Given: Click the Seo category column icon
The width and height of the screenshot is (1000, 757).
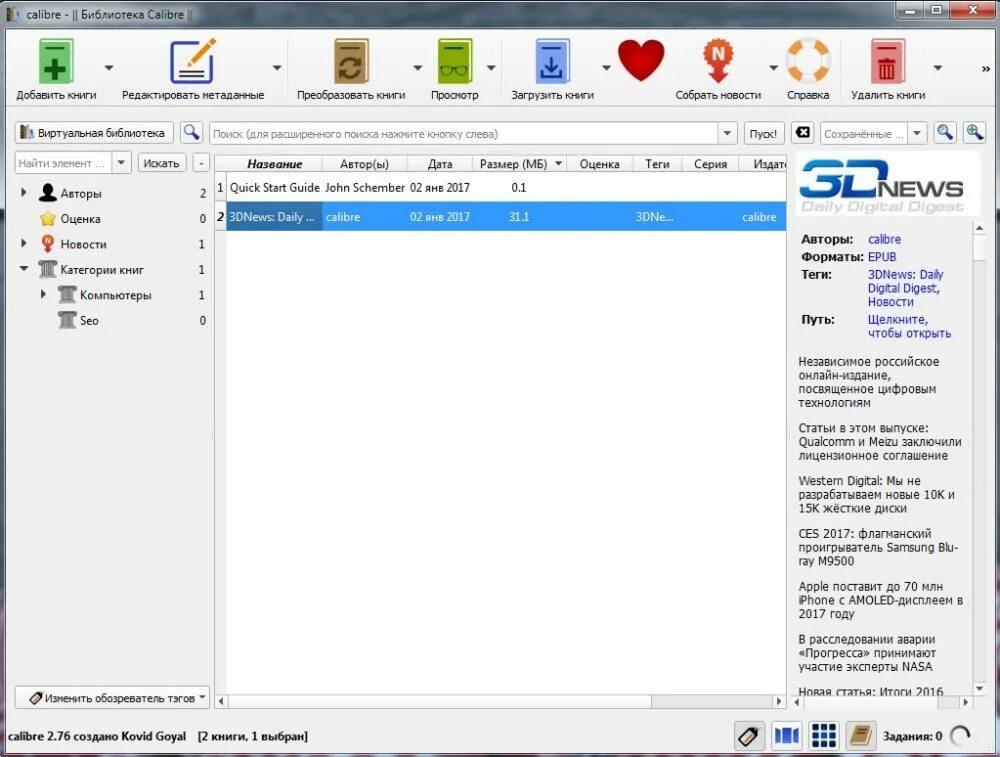Looking at the screenshot, I should 67,320.
